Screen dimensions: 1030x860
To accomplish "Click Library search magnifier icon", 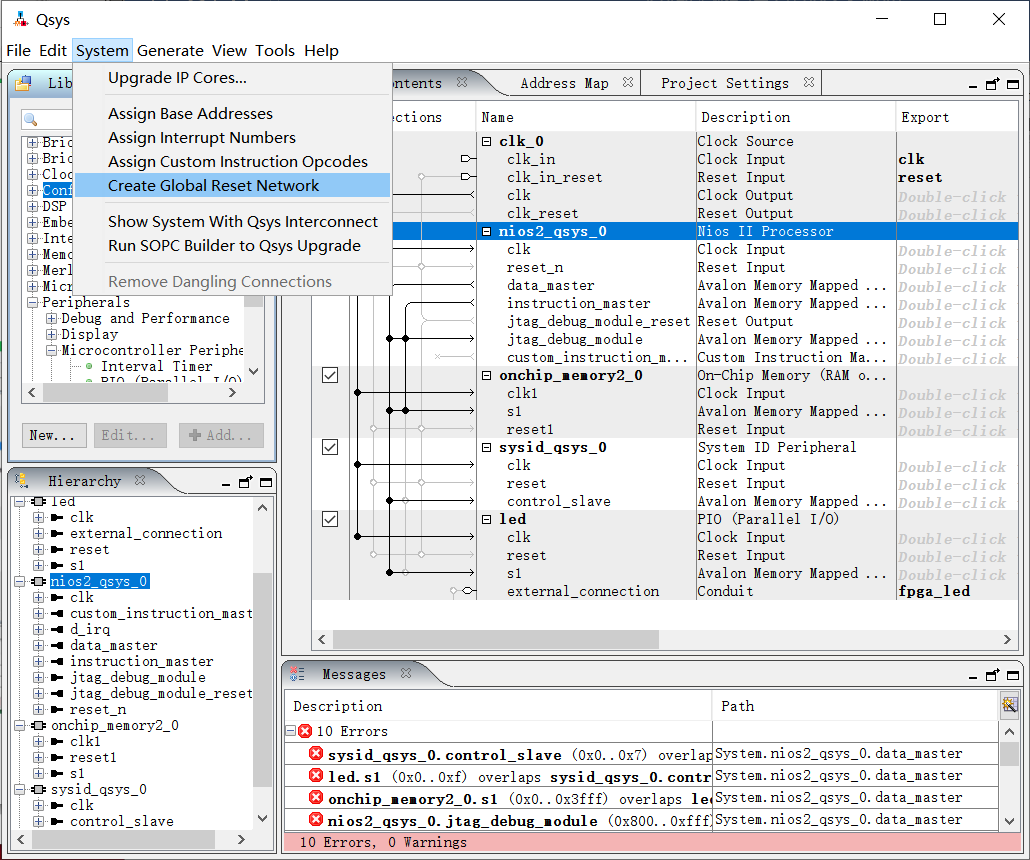I will pyautogui.click(x=31, y=120).
